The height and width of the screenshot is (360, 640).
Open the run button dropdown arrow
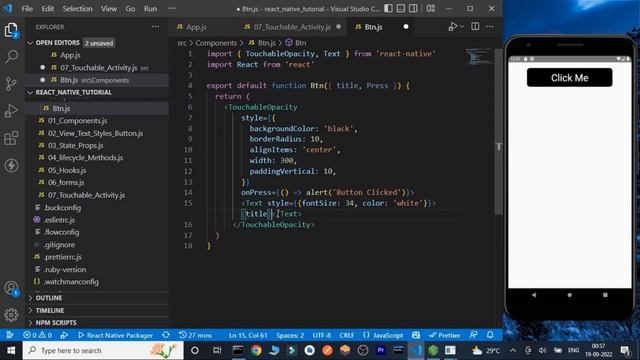point(462,27)
